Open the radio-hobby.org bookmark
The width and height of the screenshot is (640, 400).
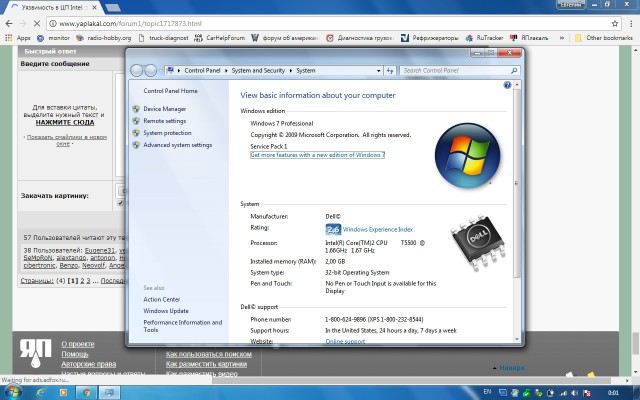pos(104,38)
